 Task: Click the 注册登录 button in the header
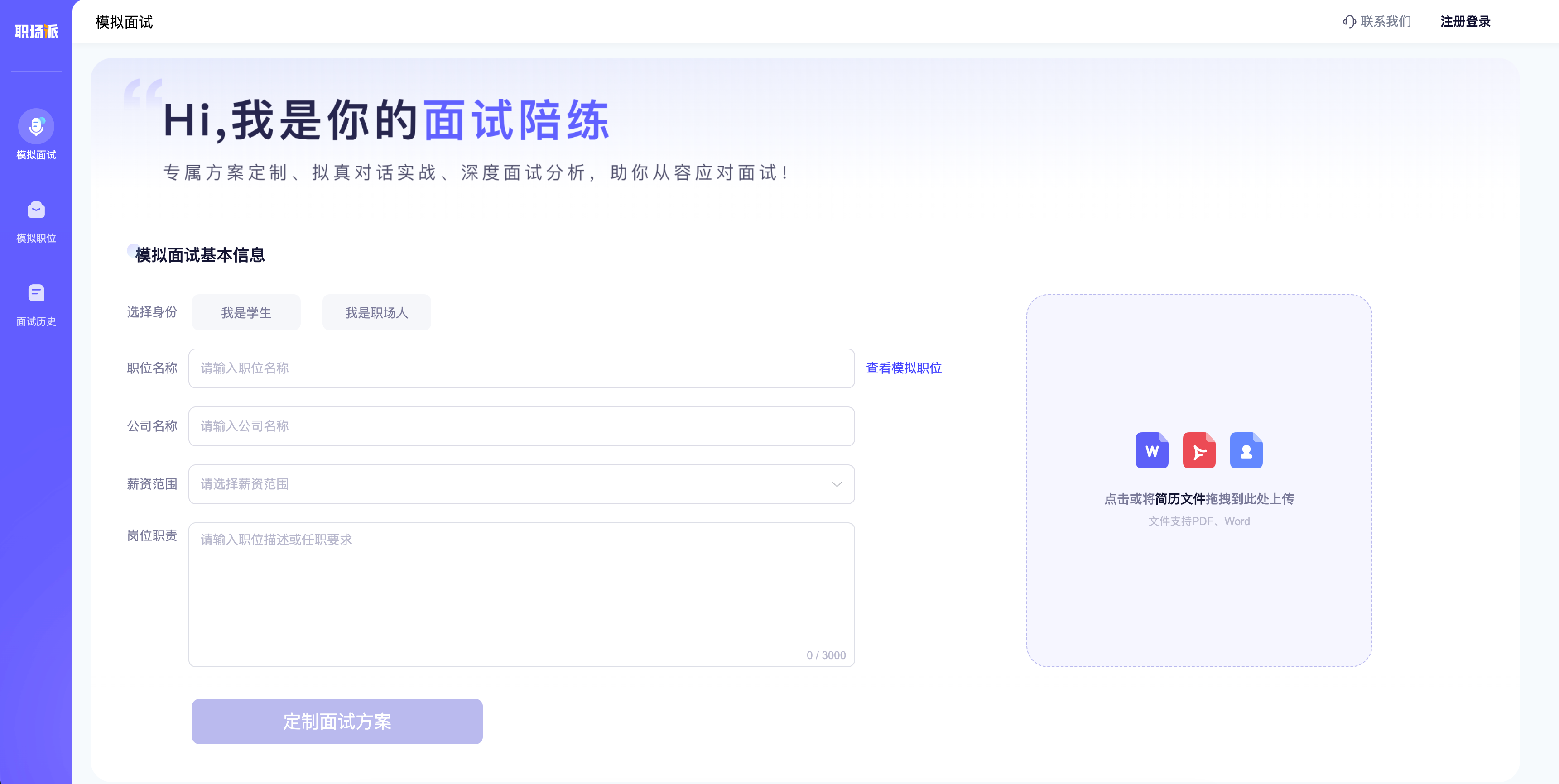tap(1465, 22)
